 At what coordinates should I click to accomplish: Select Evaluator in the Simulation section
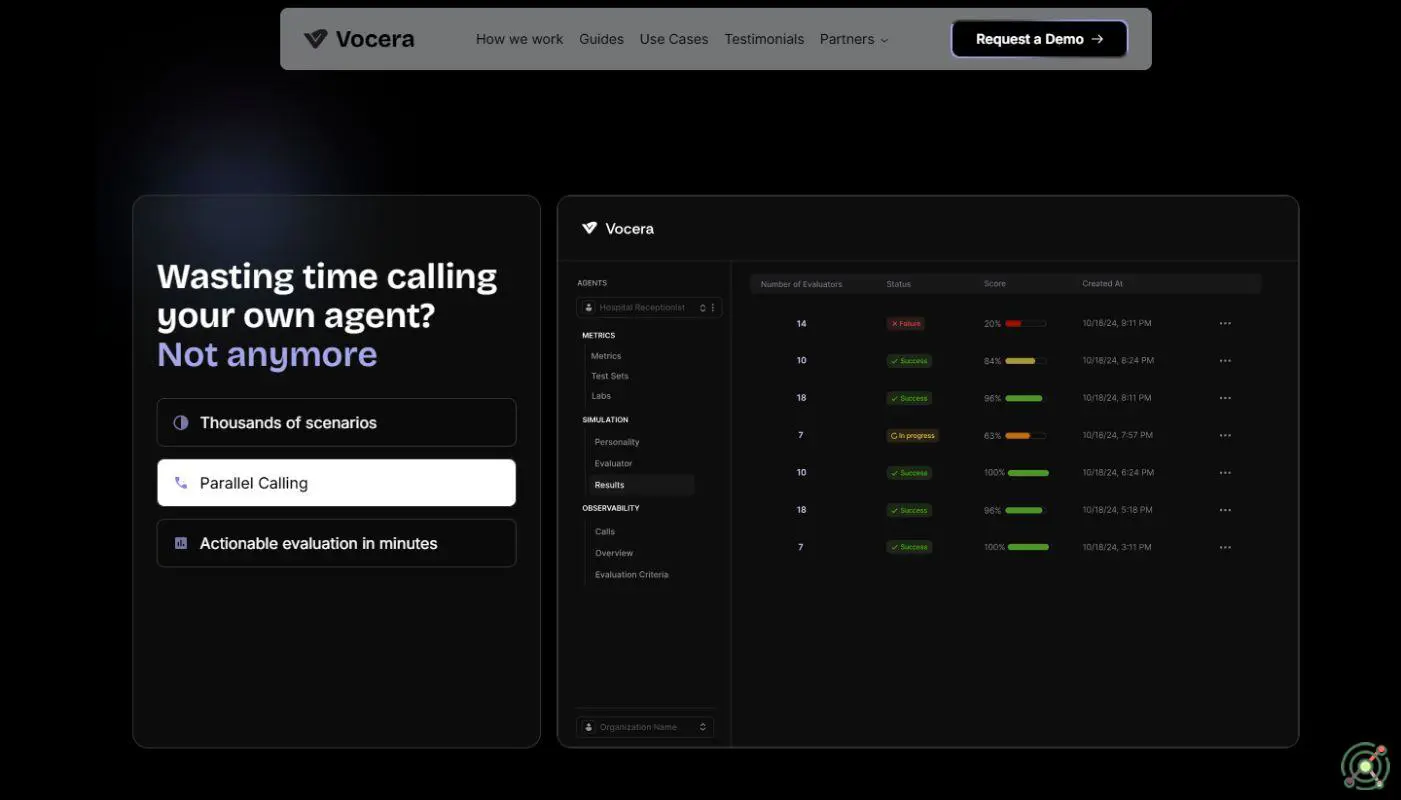click(x=613, y=464)
